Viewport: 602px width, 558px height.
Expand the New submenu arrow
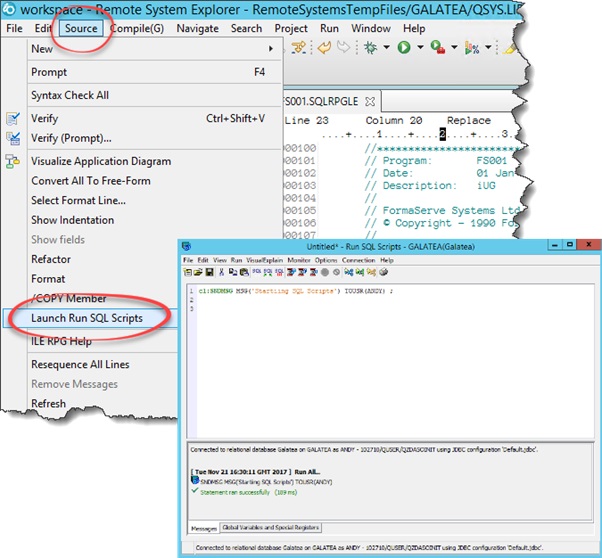click(270, 49)
